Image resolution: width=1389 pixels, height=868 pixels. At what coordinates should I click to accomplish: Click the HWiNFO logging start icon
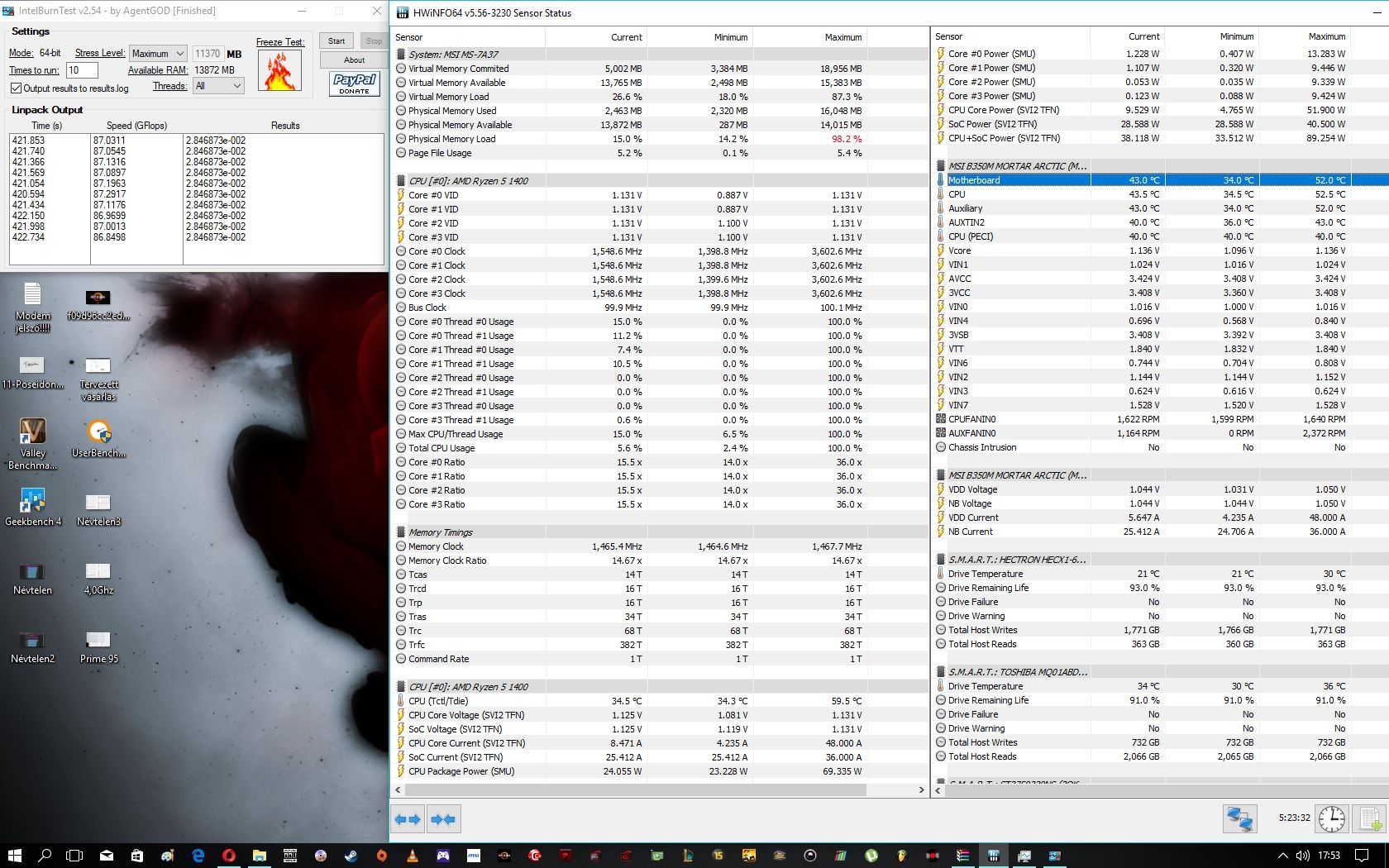(1369, 818)
